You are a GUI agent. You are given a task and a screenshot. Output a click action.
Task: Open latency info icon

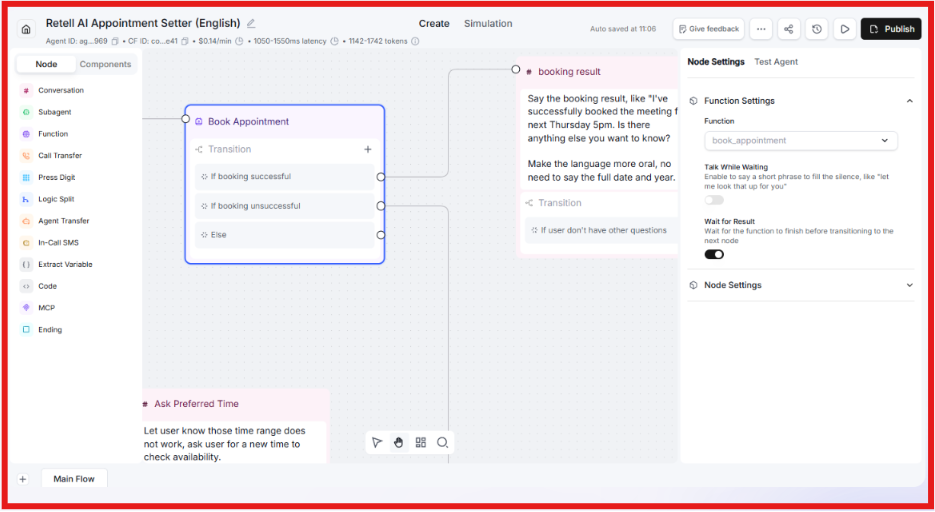point(335,41)
